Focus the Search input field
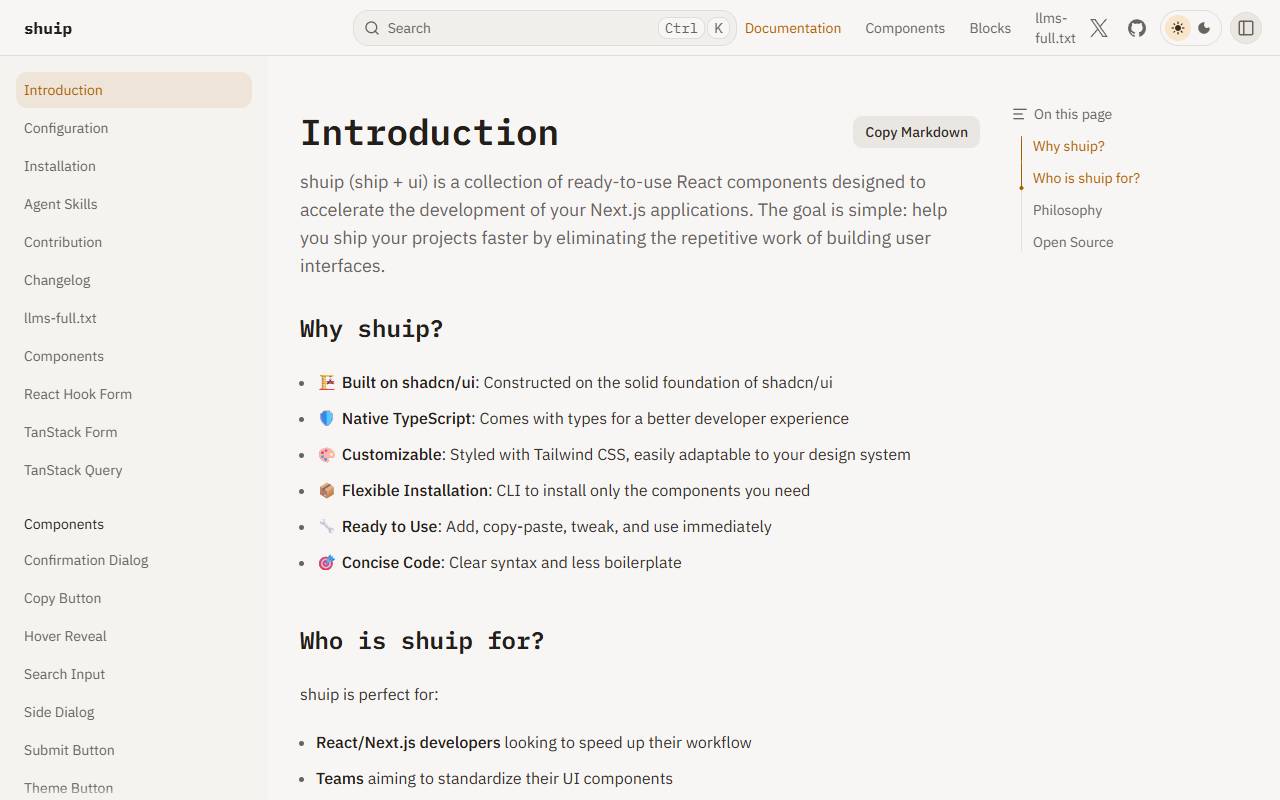 coord(545,28)
